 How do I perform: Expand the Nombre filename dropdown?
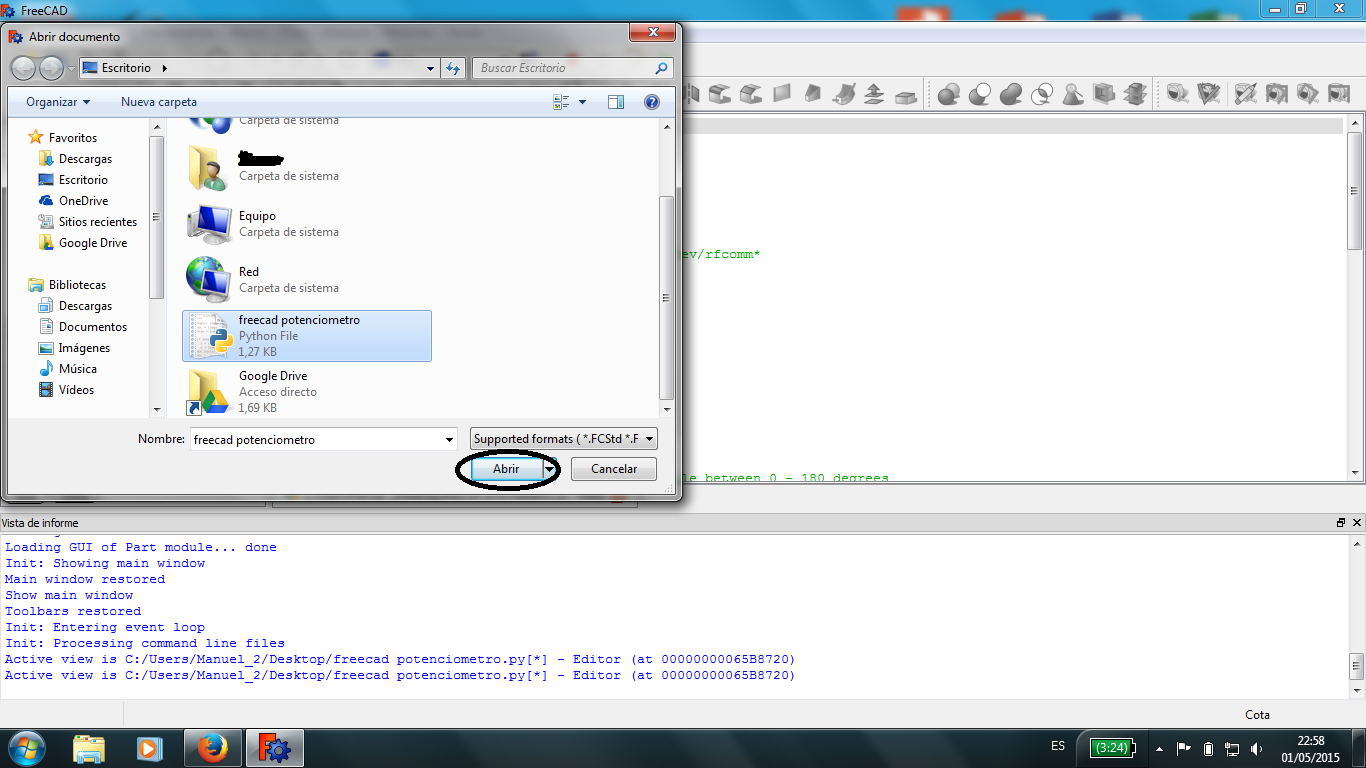click(449, 439)
